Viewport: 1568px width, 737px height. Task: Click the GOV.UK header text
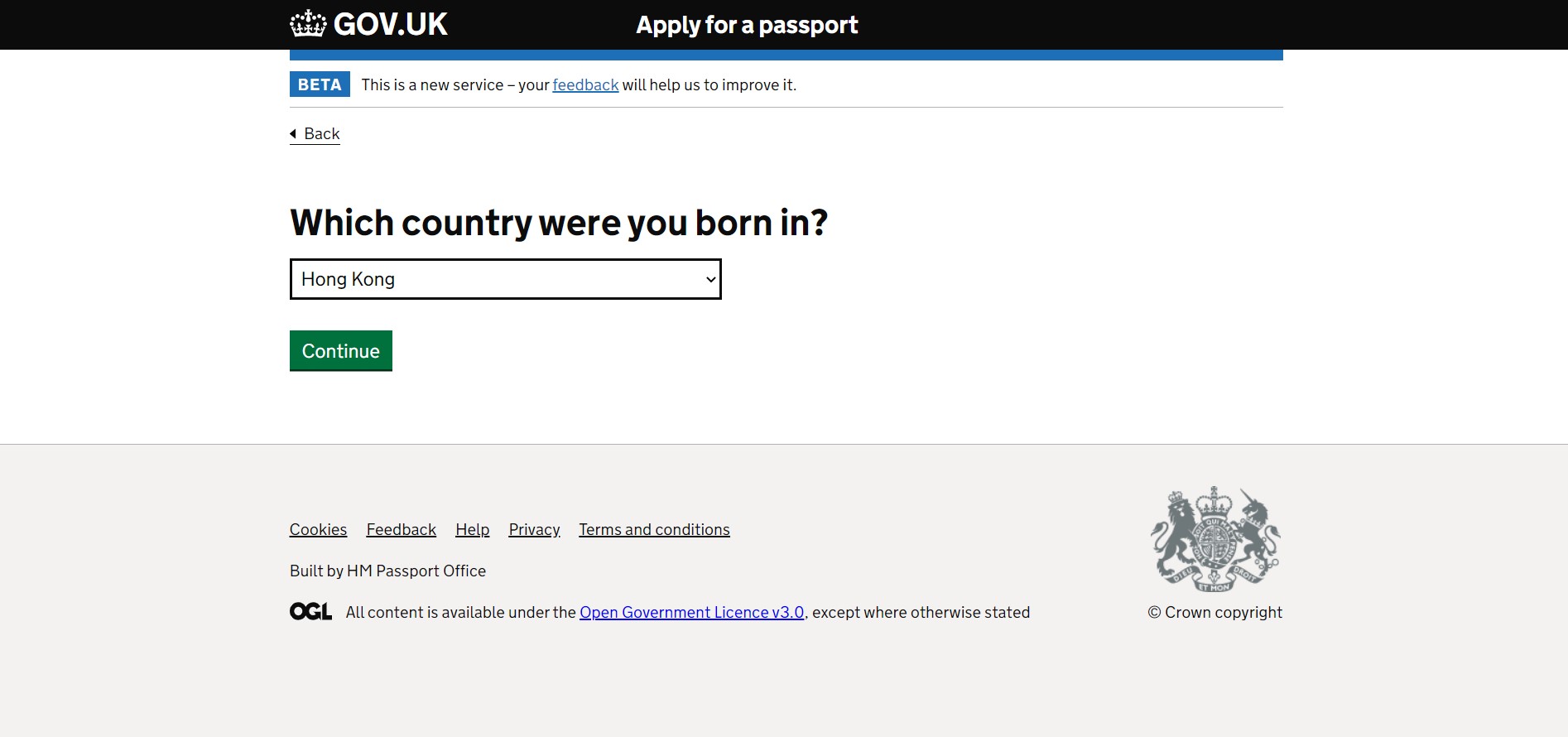390,25
